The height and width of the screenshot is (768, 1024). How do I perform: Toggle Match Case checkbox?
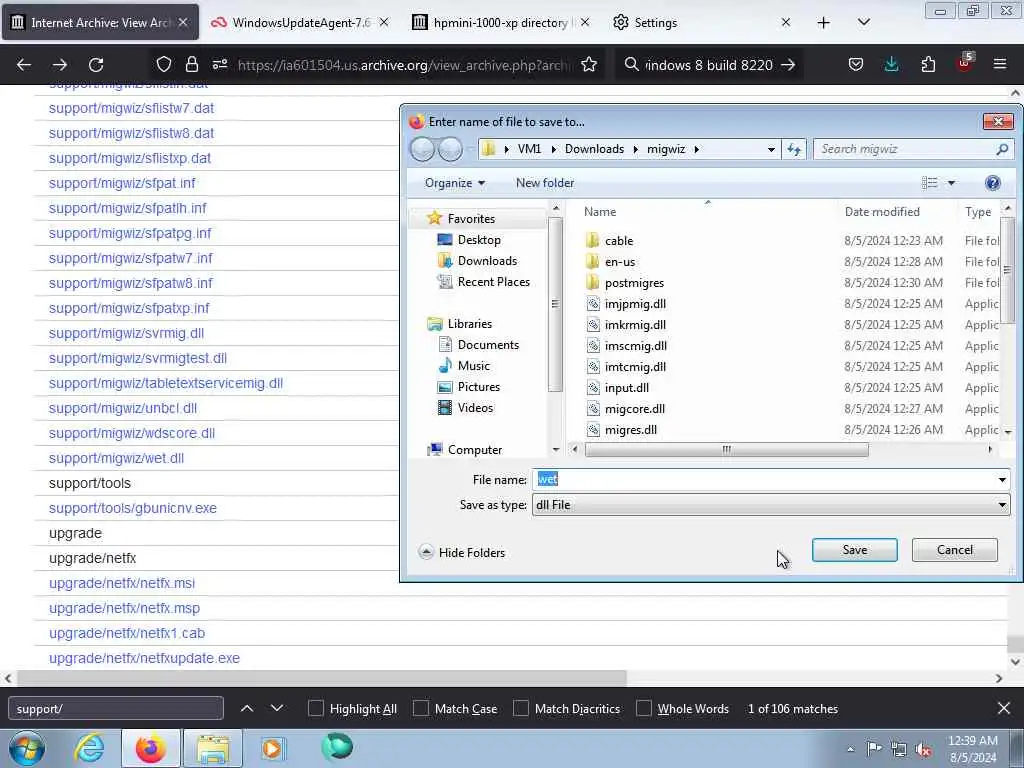click(421, 709)
